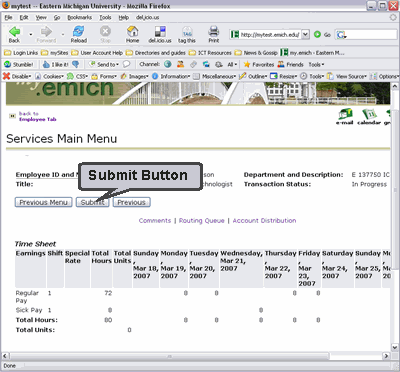The height and width of the screenshot is (372, 400).
Task: Click the Previous button
Action: (131, 202)
